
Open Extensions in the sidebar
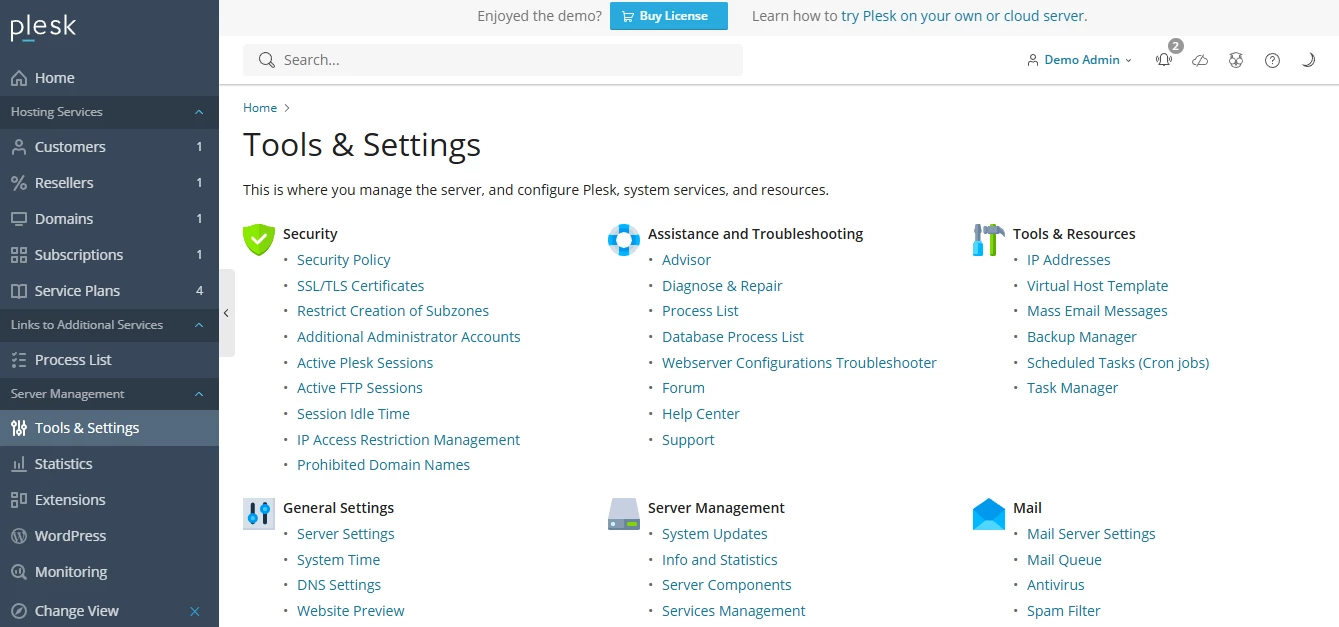coord(69,500)
